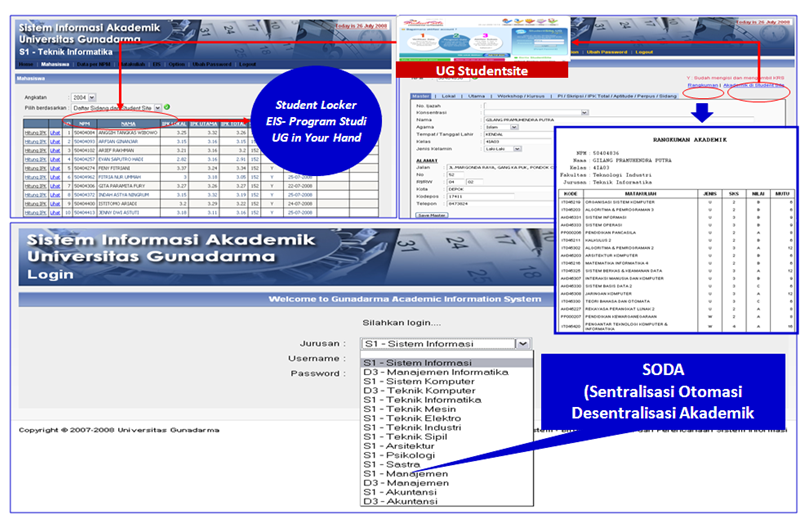
Task: Select S1 - Akuntansi option
Action: [x=447, y=492]
